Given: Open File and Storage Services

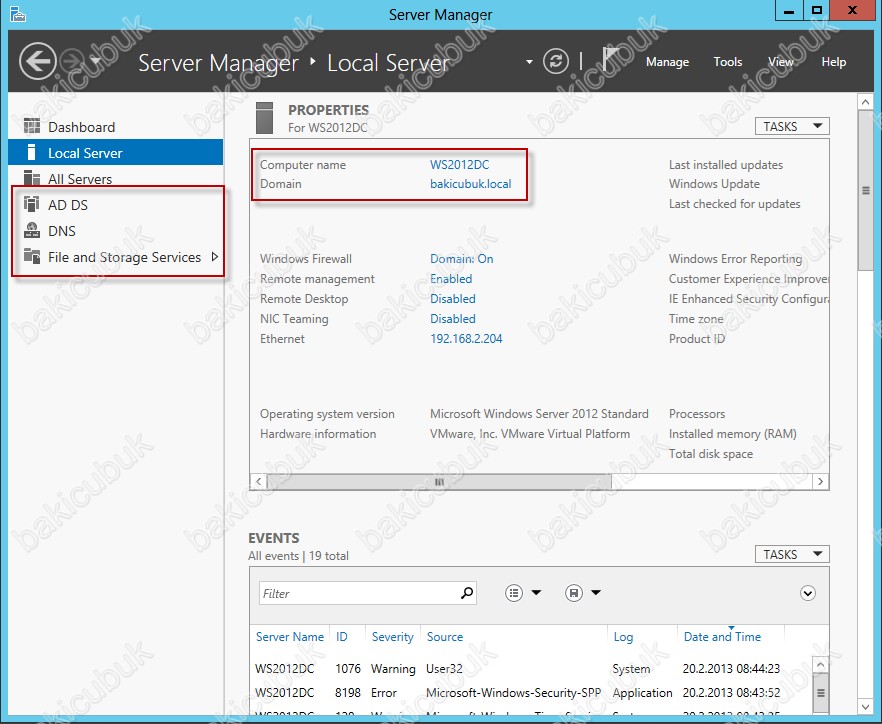Looking at the screenshot, I should (x=115, y=257).
